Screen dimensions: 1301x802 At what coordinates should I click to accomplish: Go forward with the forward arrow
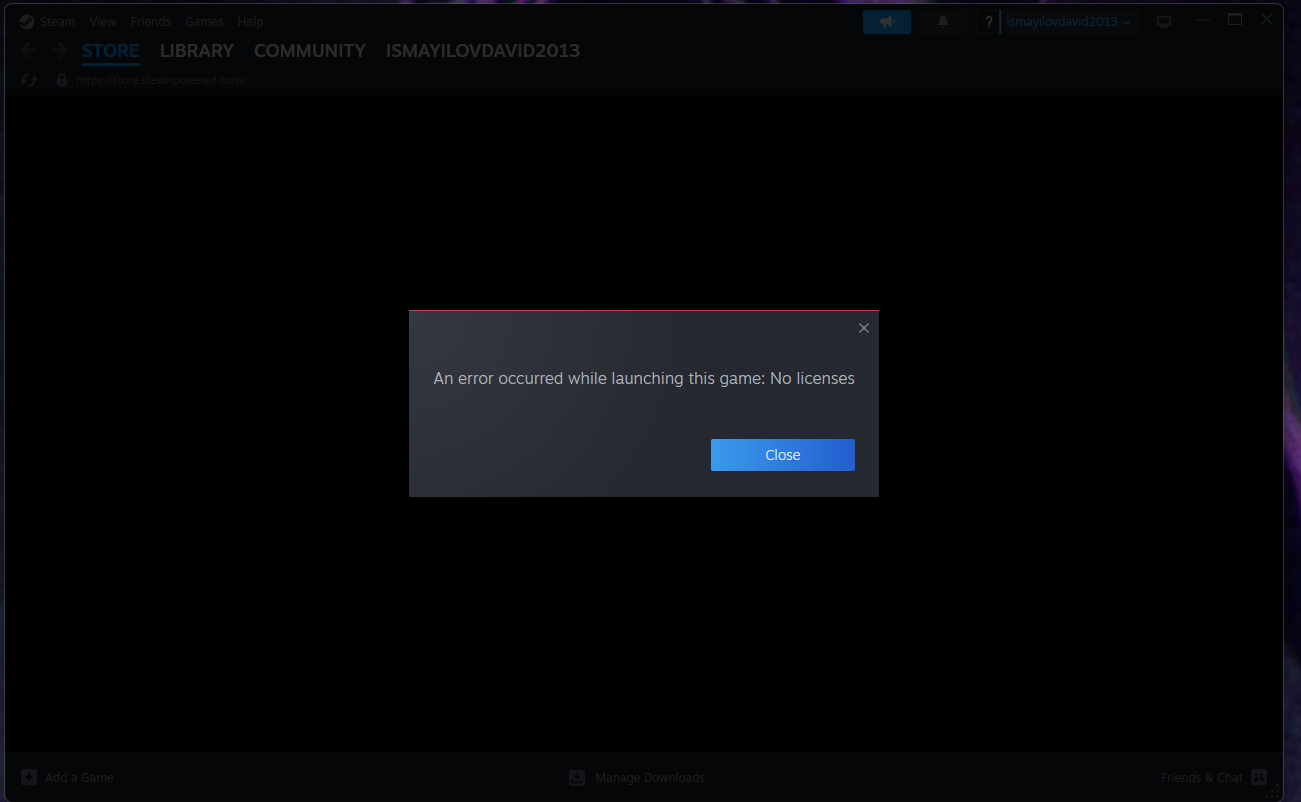point(60,51)
